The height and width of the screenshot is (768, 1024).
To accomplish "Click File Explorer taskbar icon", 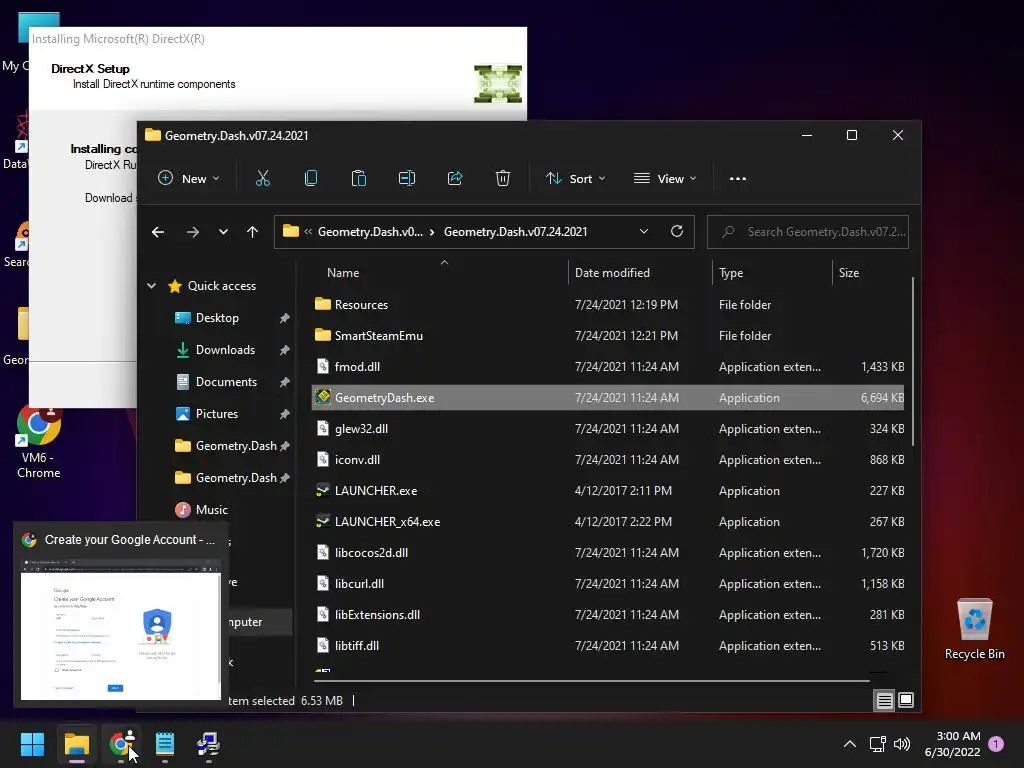I will [x=76, y=744].
